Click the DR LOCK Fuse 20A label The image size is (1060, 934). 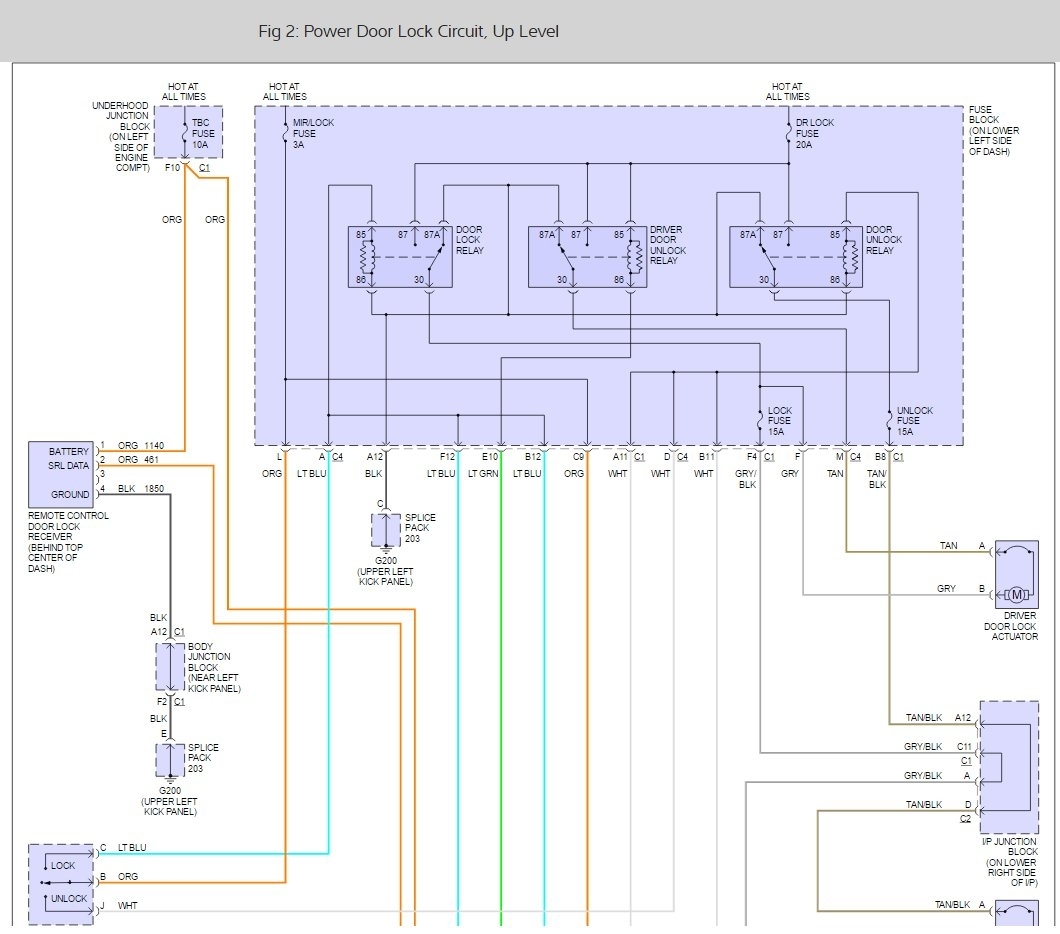coord(815,134)
